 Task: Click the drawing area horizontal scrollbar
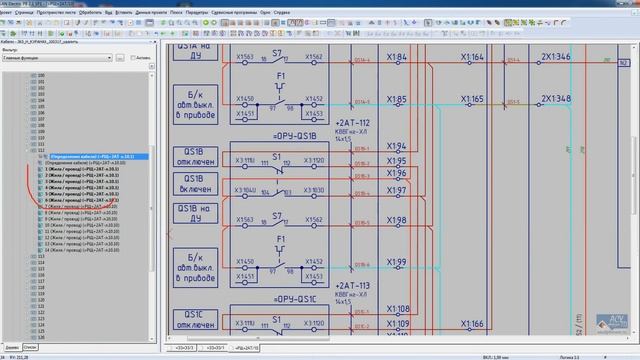tap(258, 338)
